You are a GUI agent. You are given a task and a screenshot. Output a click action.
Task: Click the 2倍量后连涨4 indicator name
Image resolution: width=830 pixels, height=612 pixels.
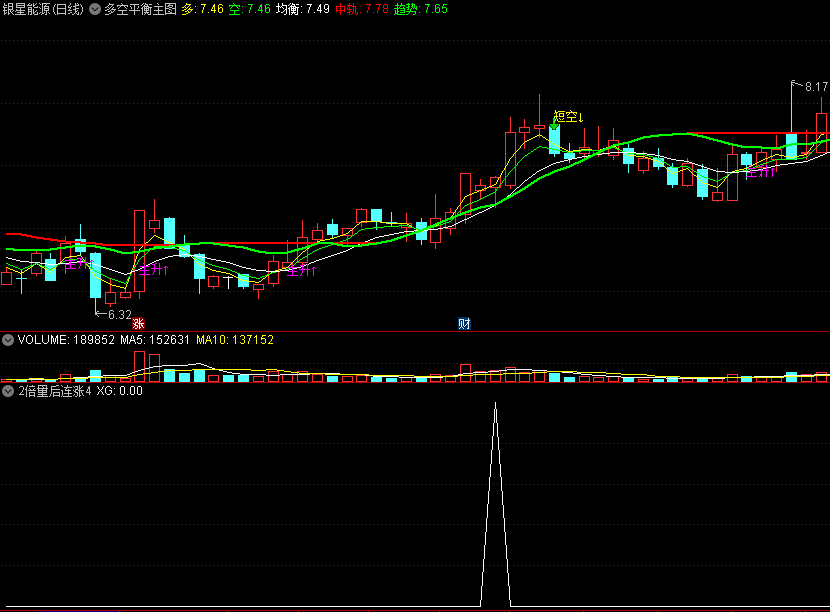[55, 391]
